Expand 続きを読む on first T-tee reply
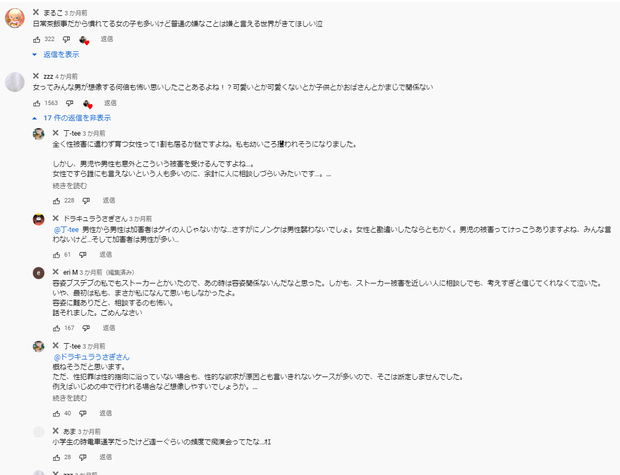Image resolution: width=620 pixels, height=475 pixels. [70, 185]
